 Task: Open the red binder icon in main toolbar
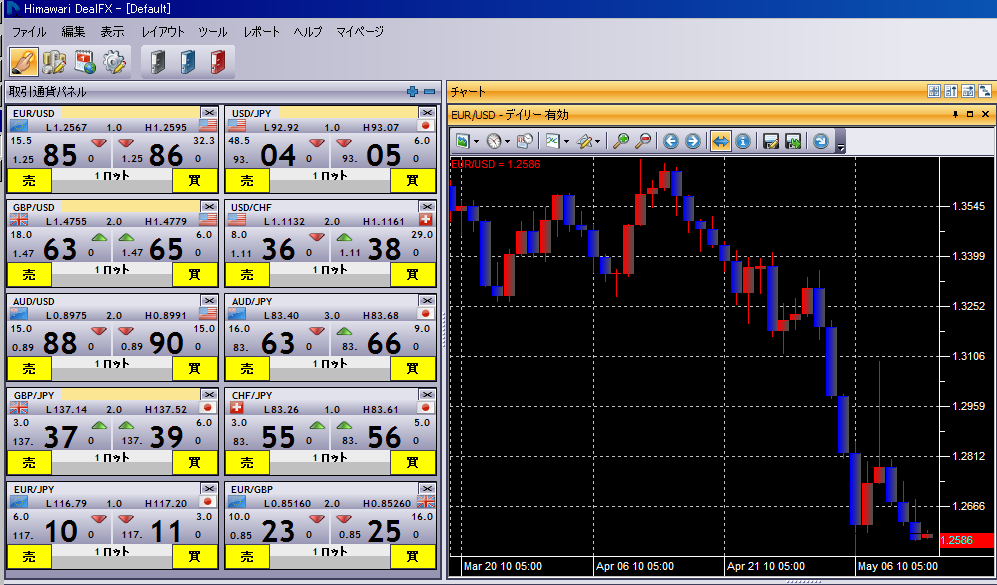217,62
